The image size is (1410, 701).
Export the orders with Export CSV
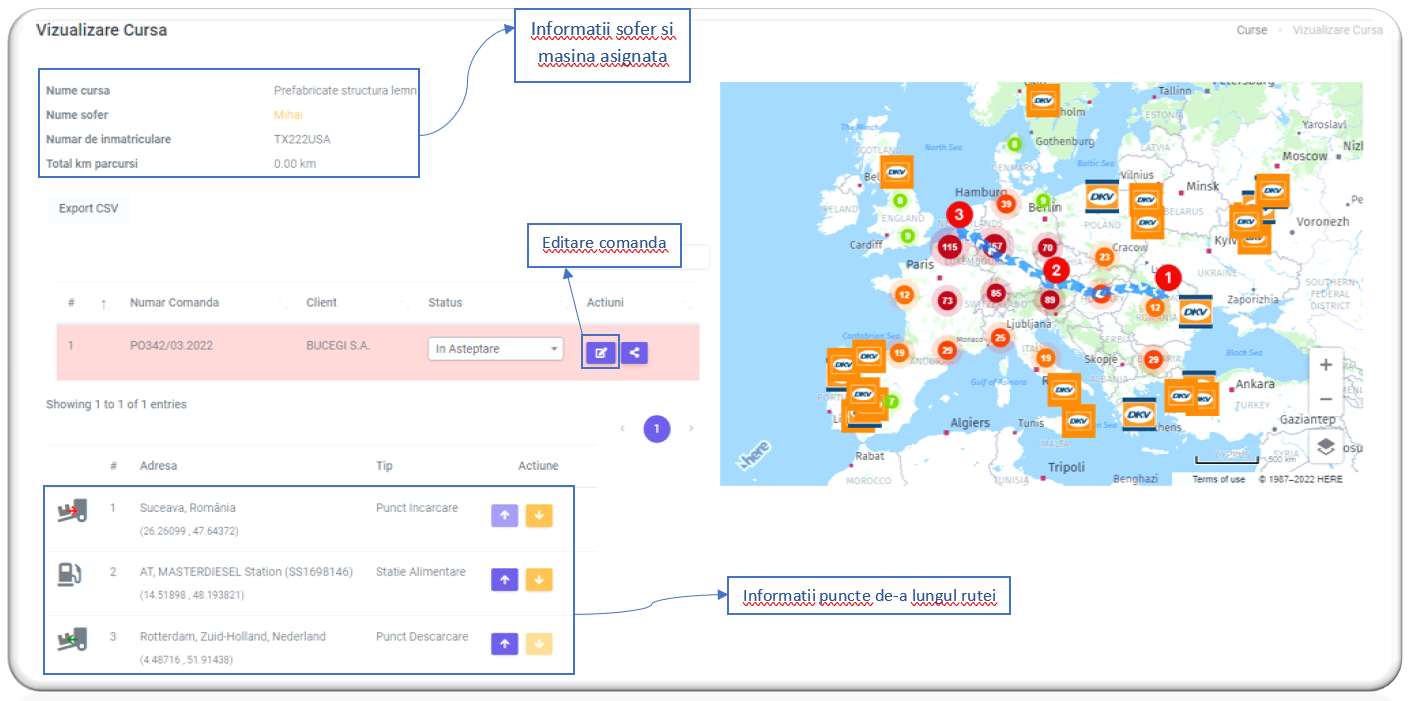tap(88, 209)
